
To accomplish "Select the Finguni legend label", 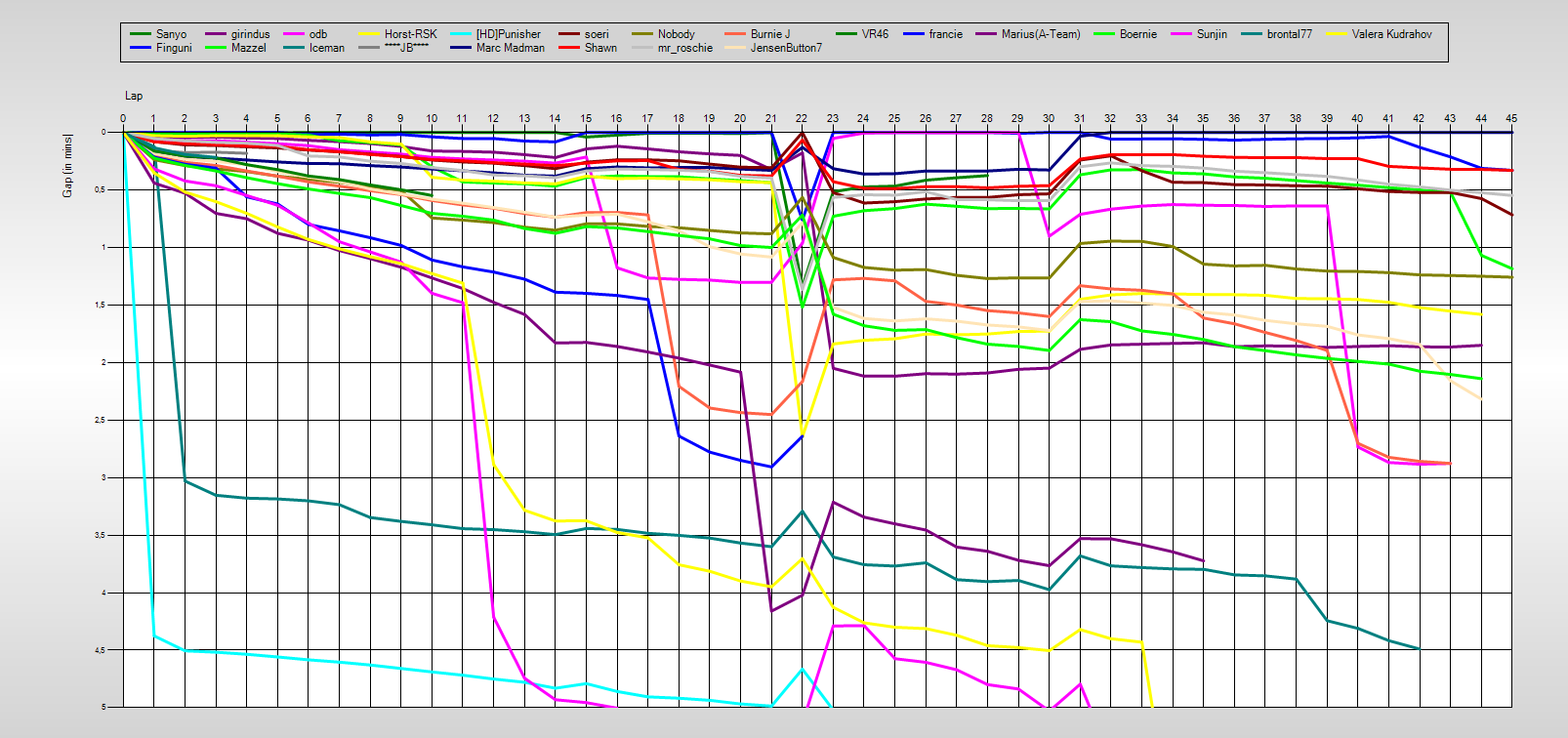I will point(174,48).
